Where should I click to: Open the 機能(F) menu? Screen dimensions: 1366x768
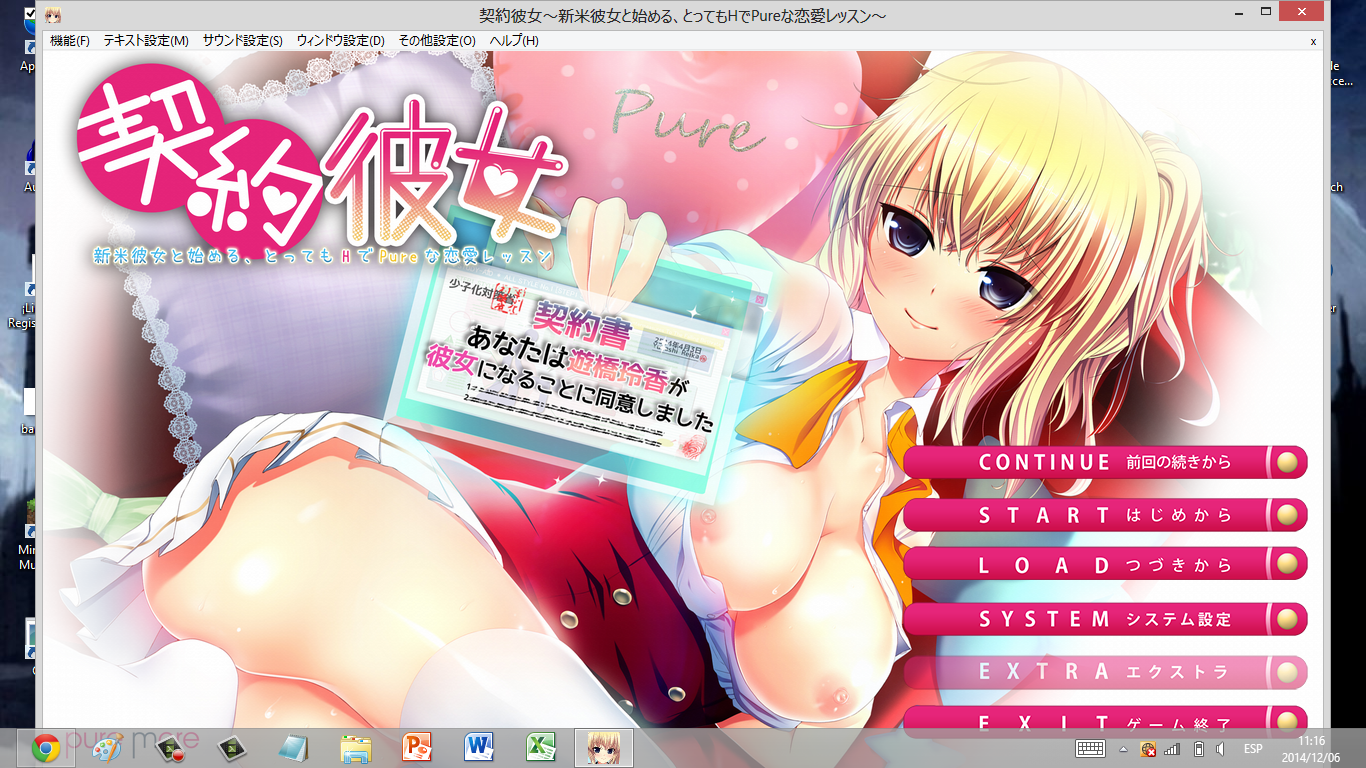tap(70, 41)
